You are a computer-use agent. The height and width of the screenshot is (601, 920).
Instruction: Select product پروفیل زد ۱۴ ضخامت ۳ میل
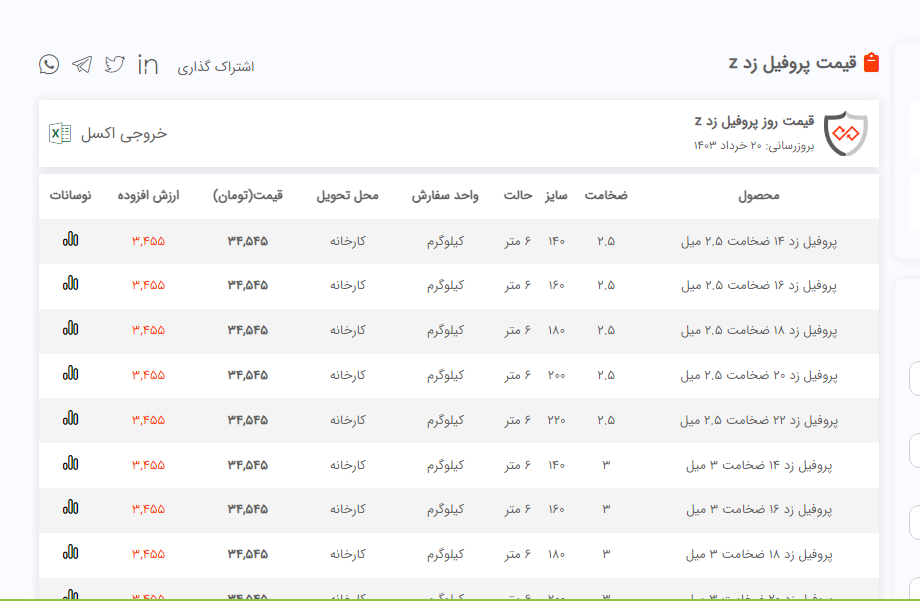coord(758,465)
